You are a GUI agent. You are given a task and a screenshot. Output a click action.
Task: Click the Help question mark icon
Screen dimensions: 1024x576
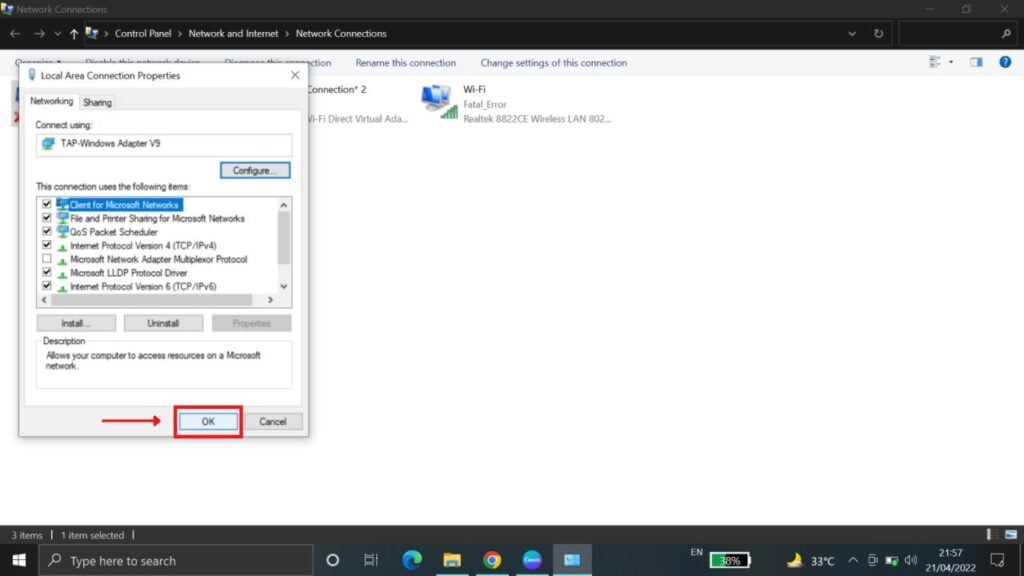tap(1005, 62)
